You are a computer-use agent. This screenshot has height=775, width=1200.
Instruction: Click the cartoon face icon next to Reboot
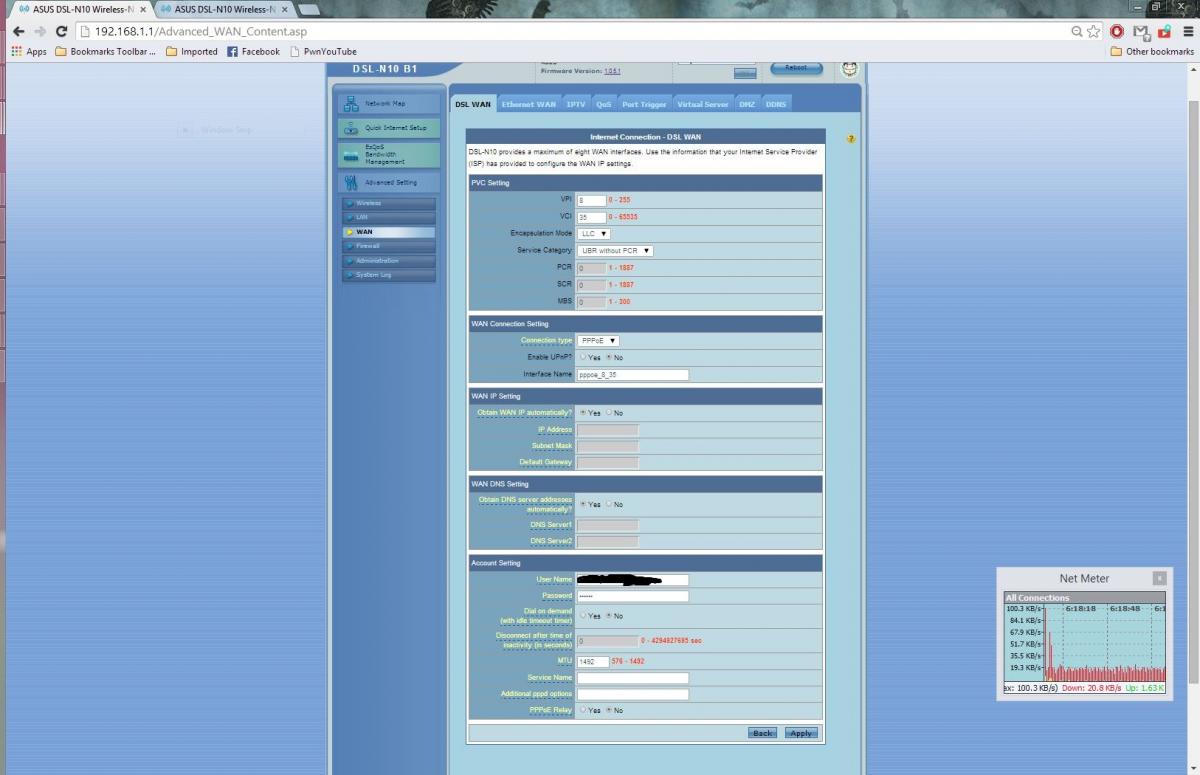(x=849, y=68)
